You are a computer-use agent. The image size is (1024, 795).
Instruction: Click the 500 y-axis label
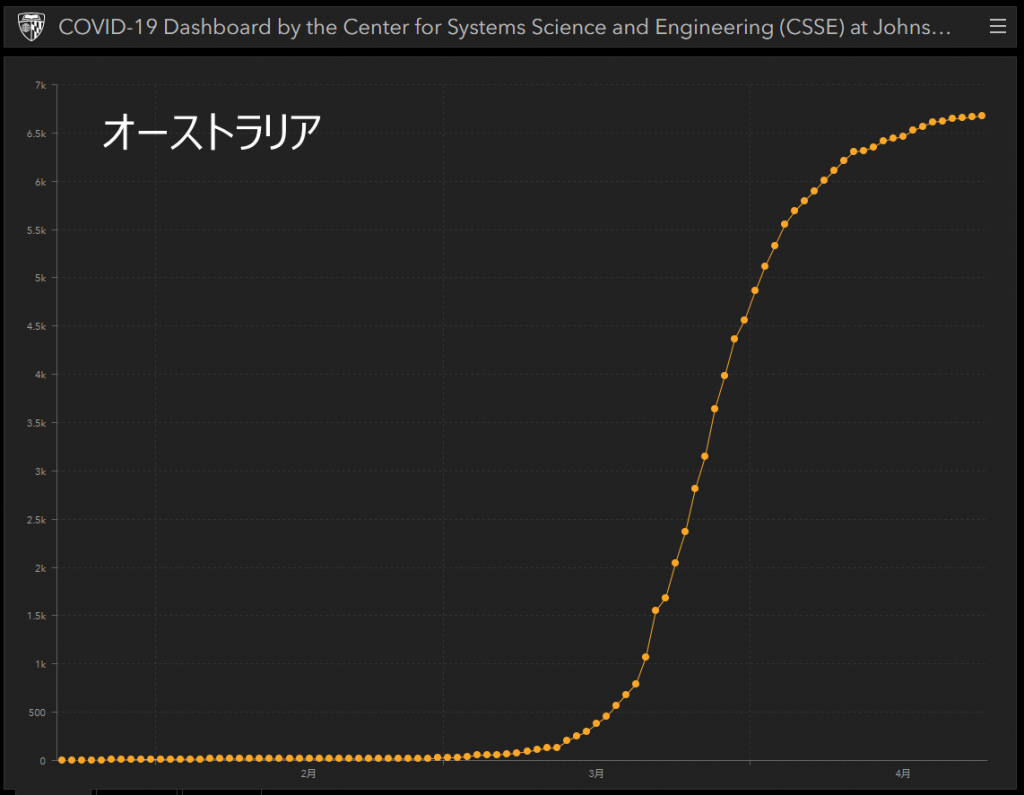[x=37, y=713]
